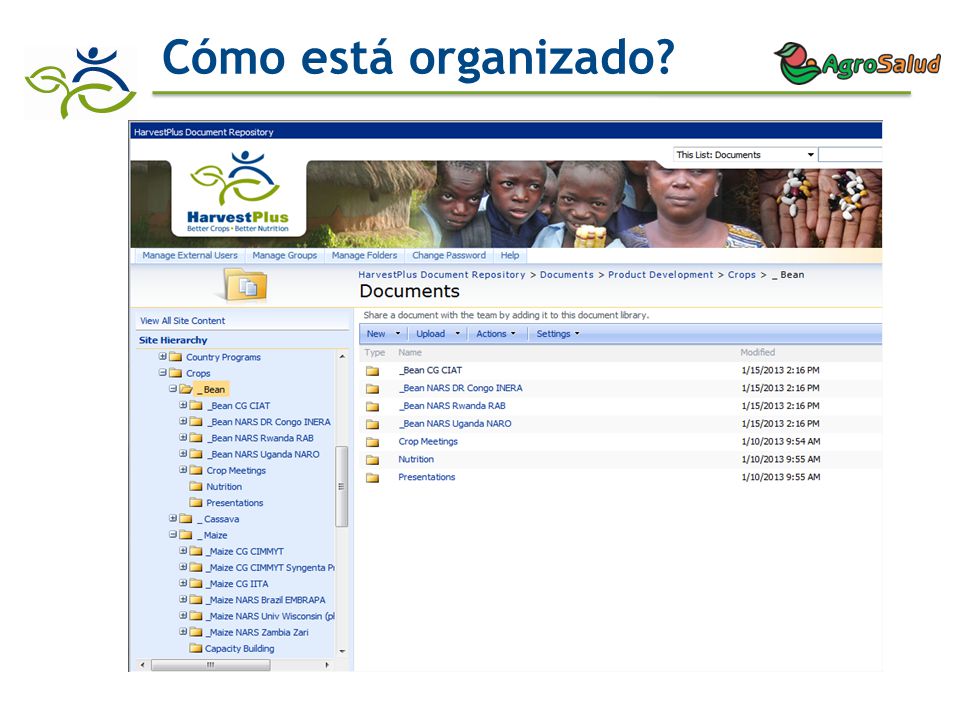960x720 pixels.
Task: Sort by the Type column header
Action: coord(375,353)
